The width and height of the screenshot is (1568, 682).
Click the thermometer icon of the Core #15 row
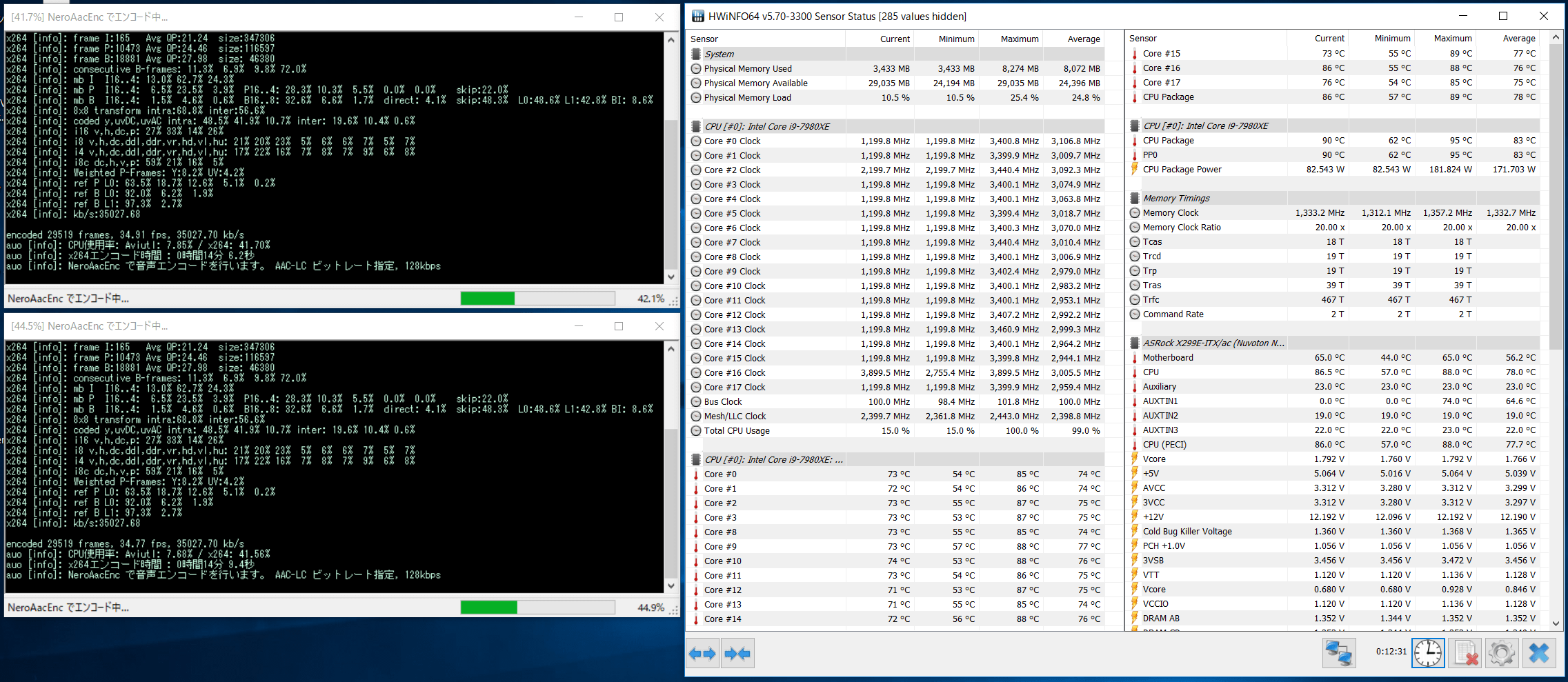[1135, 53]
